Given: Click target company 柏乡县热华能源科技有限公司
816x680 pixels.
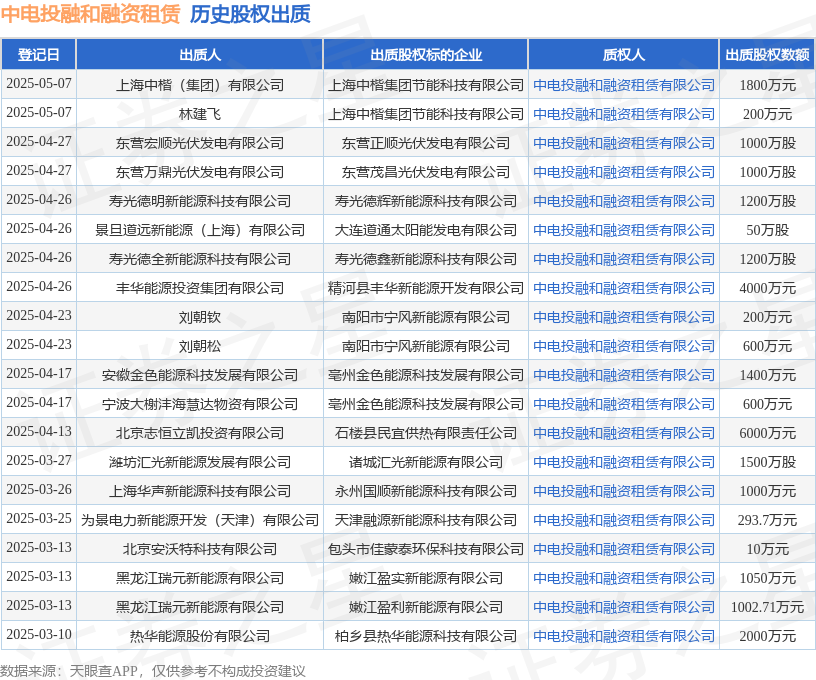Looking at the screenshot, I should point(426,636).
